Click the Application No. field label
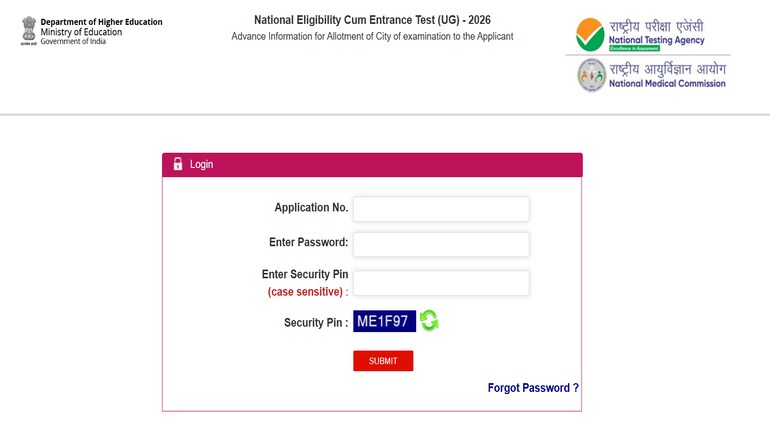The width and height of the screenshot is (770, 431). click(311, 208)
